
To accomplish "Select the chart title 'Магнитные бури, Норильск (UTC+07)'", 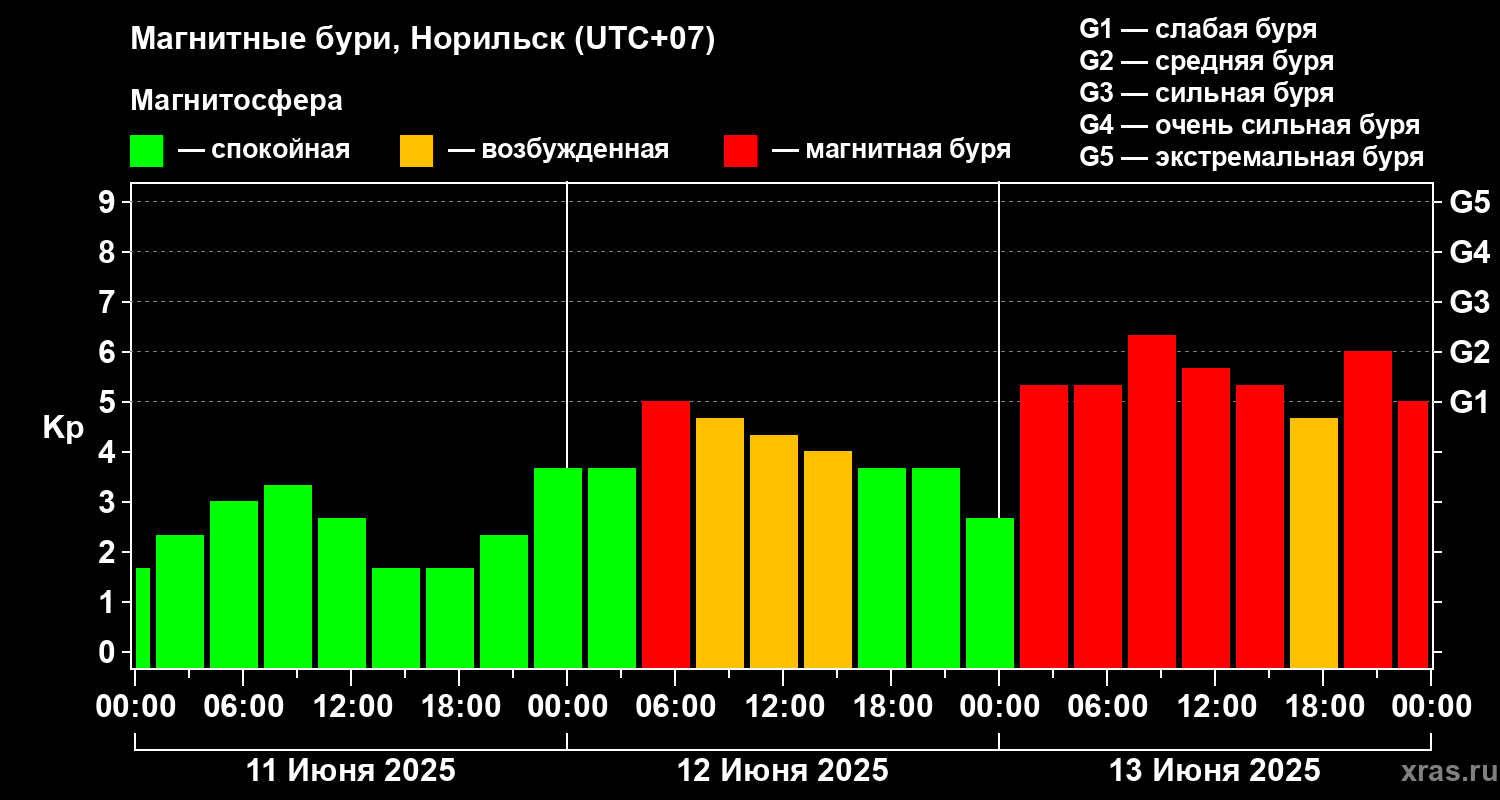I will 423,40.
